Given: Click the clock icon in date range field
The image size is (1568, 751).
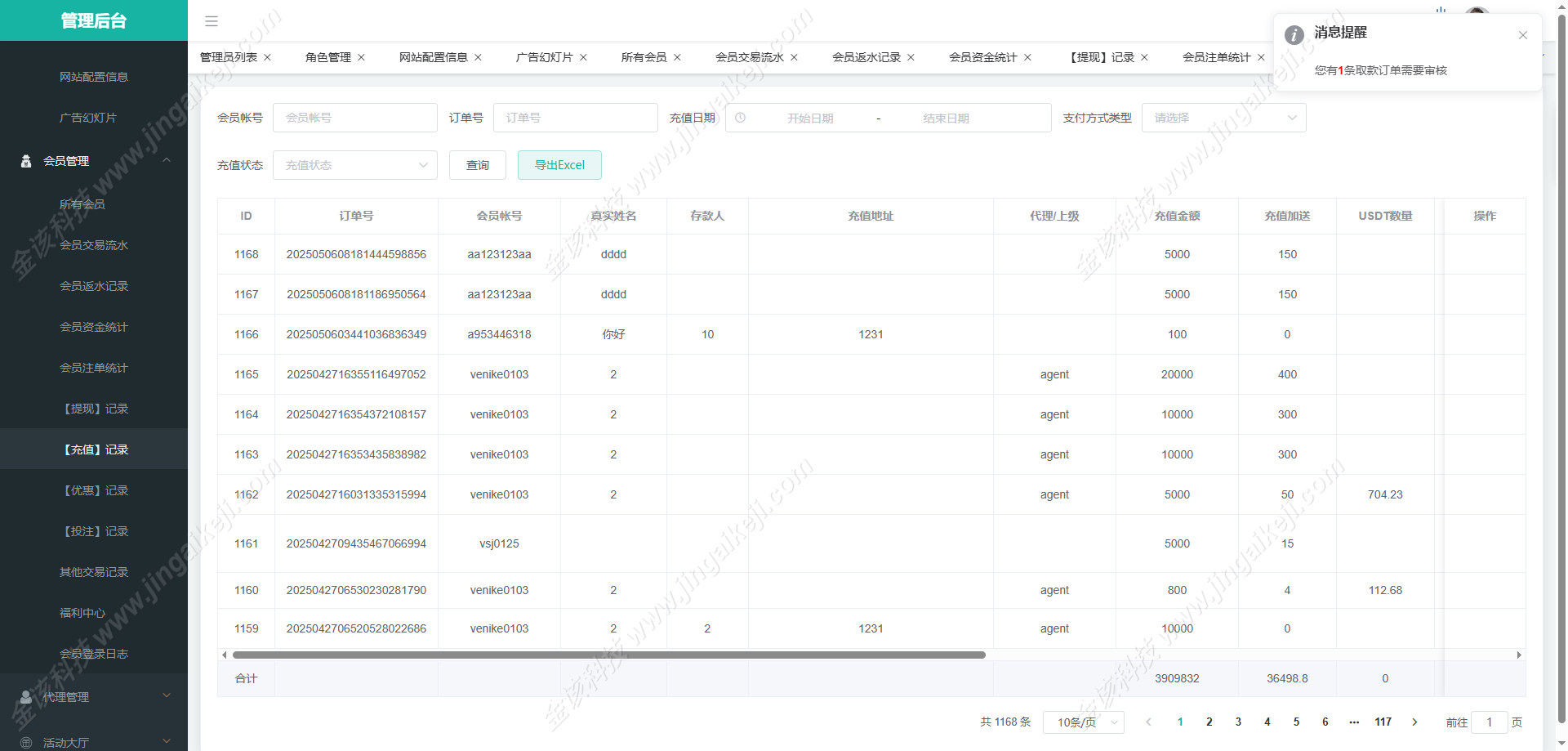Looking at the screenshot, I should (740, 118).
